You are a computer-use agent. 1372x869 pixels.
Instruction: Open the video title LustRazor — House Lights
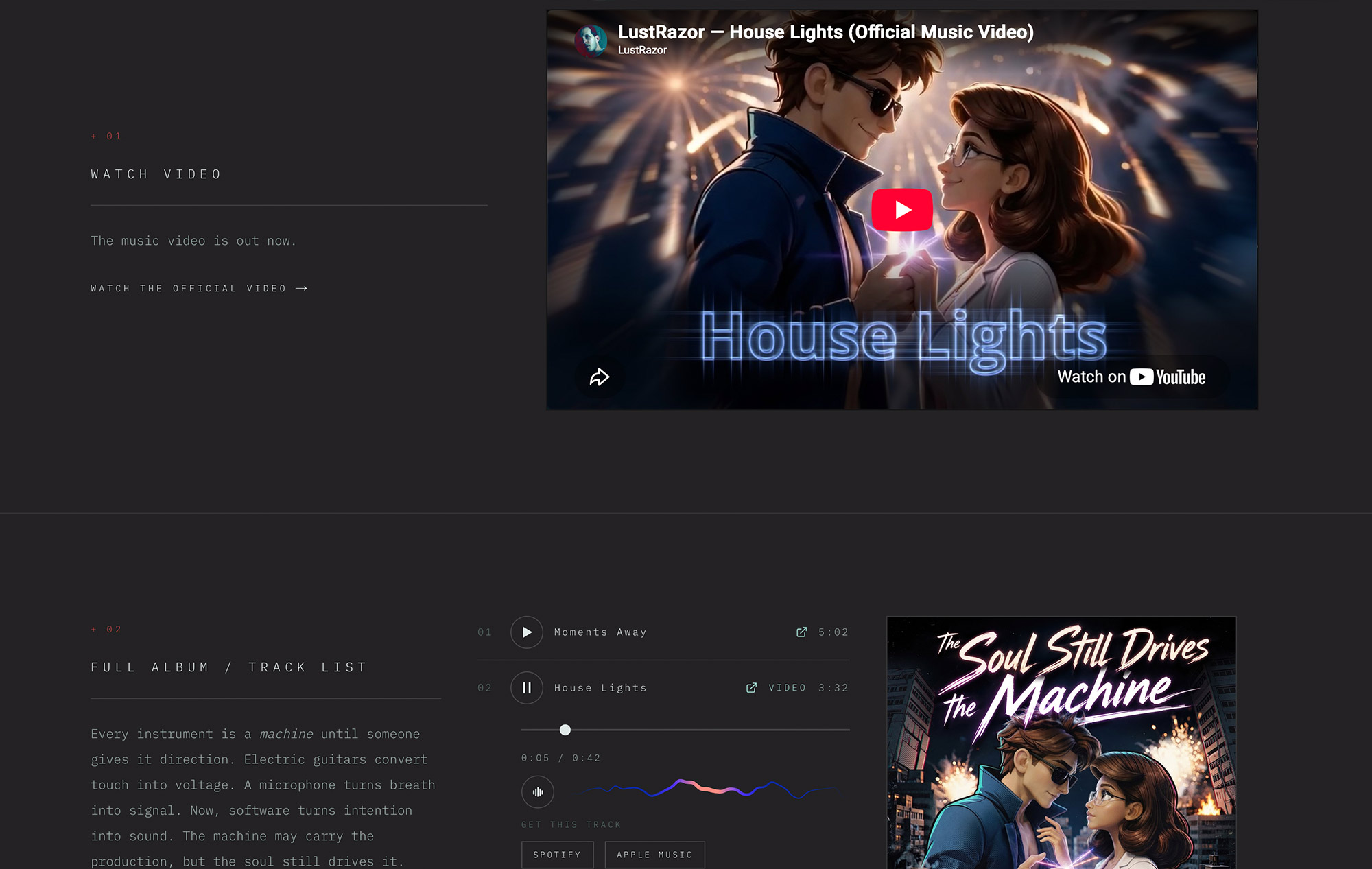(x=825, y=32)
